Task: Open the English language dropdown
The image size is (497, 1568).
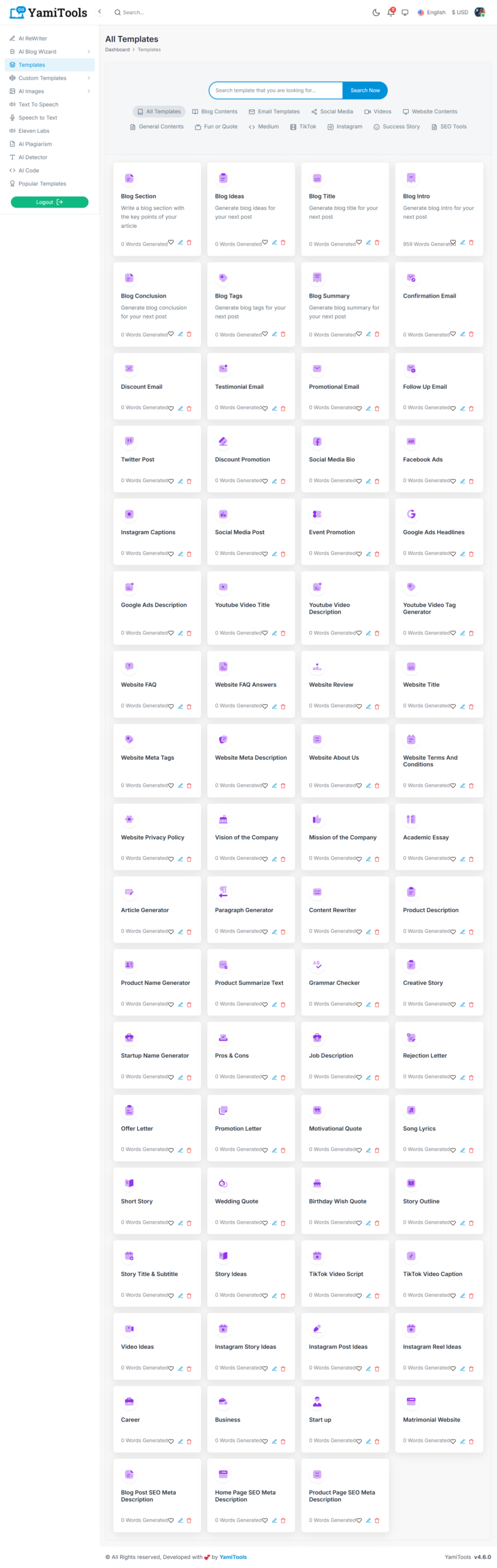Action: click(x=431, y=12)
